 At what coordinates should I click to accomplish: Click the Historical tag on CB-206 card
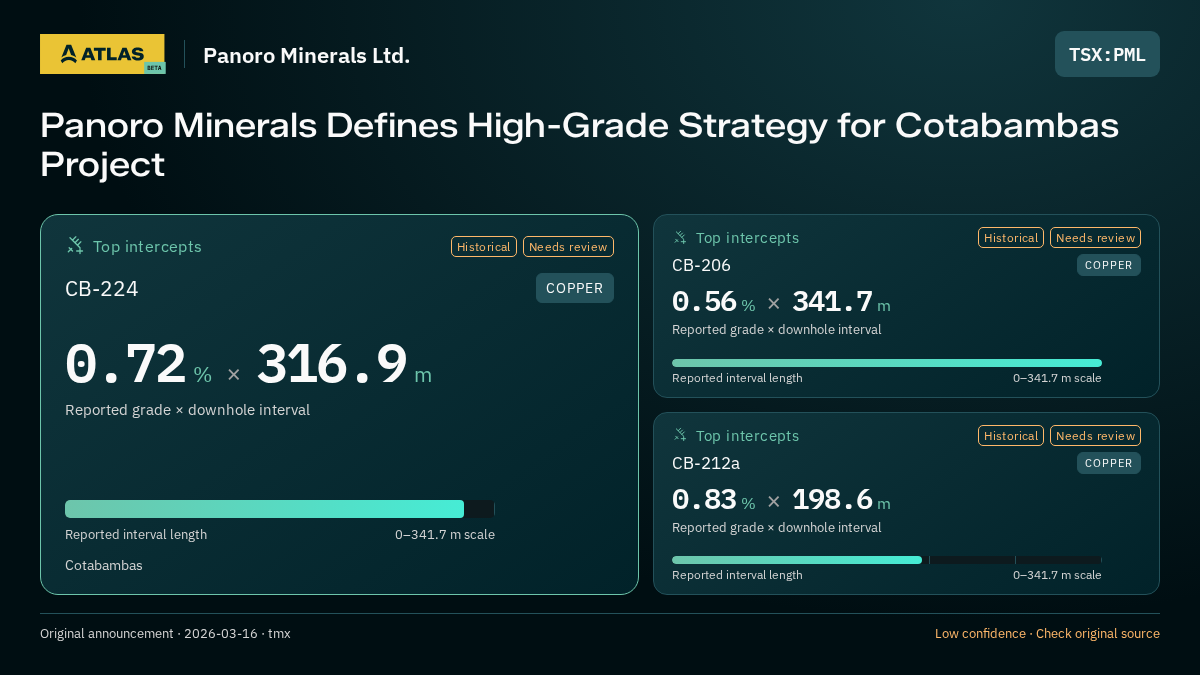[1011, 238]
